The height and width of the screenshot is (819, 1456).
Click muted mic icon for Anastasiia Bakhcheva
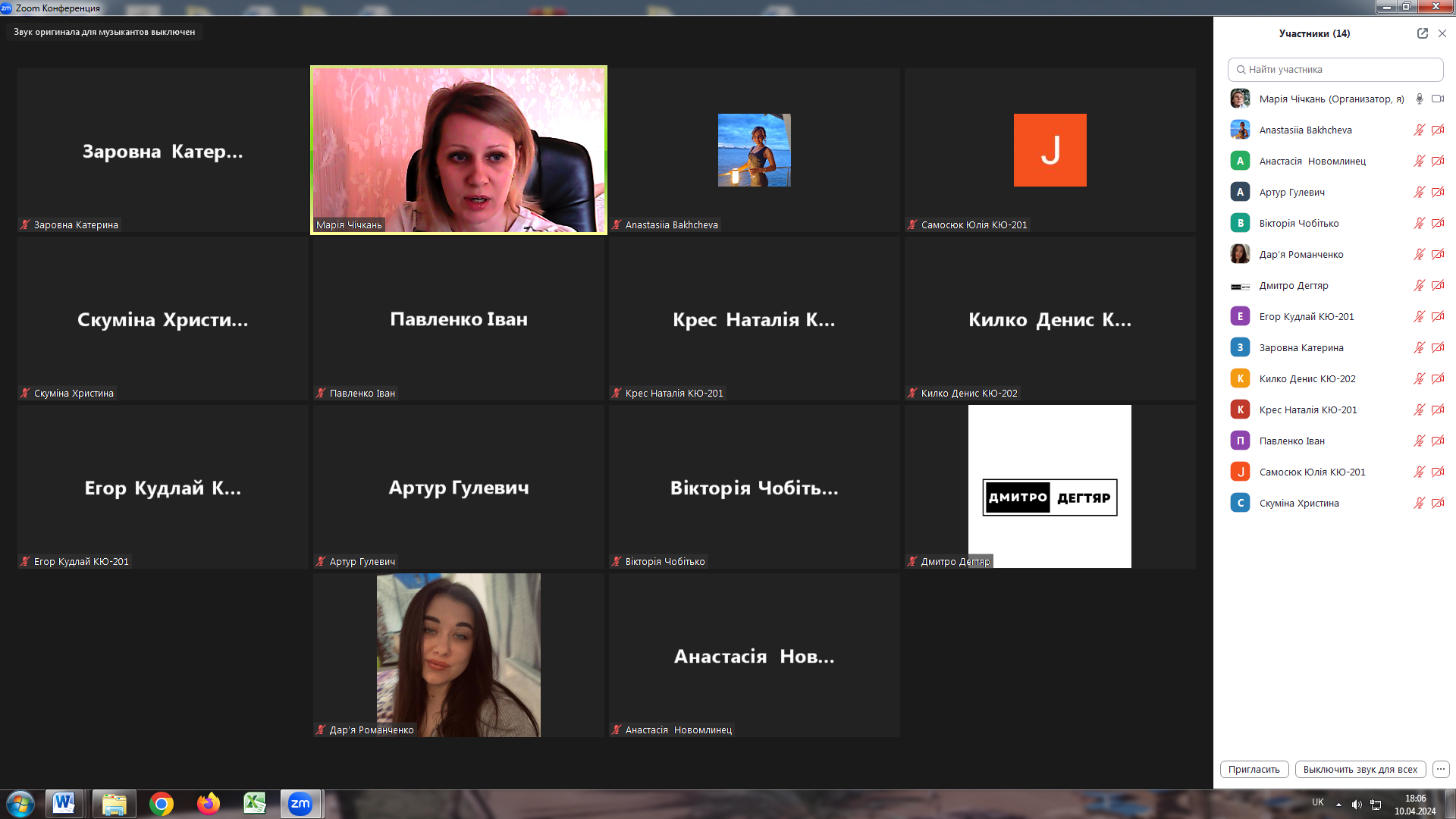click(x=1419, y=130)
